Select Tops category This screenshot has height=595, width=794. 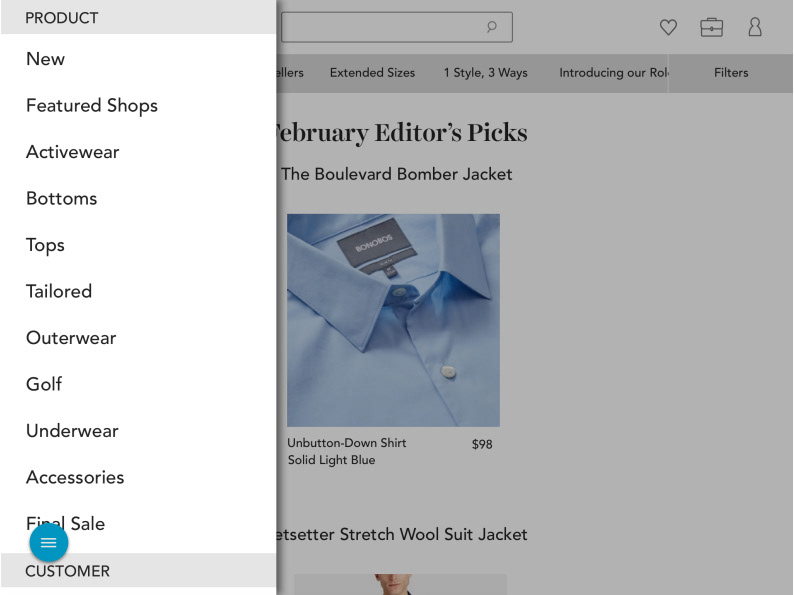[45, 245]
